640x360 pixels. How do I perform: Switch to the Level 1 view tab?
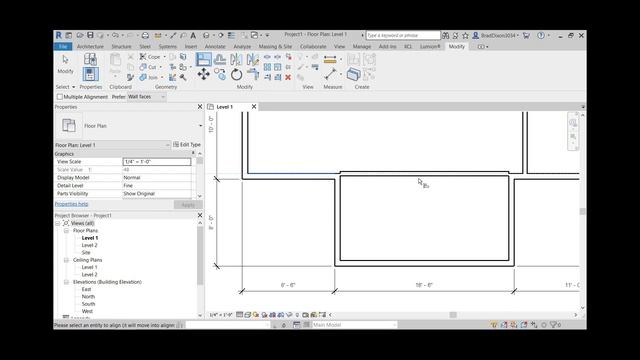[224, 107]
